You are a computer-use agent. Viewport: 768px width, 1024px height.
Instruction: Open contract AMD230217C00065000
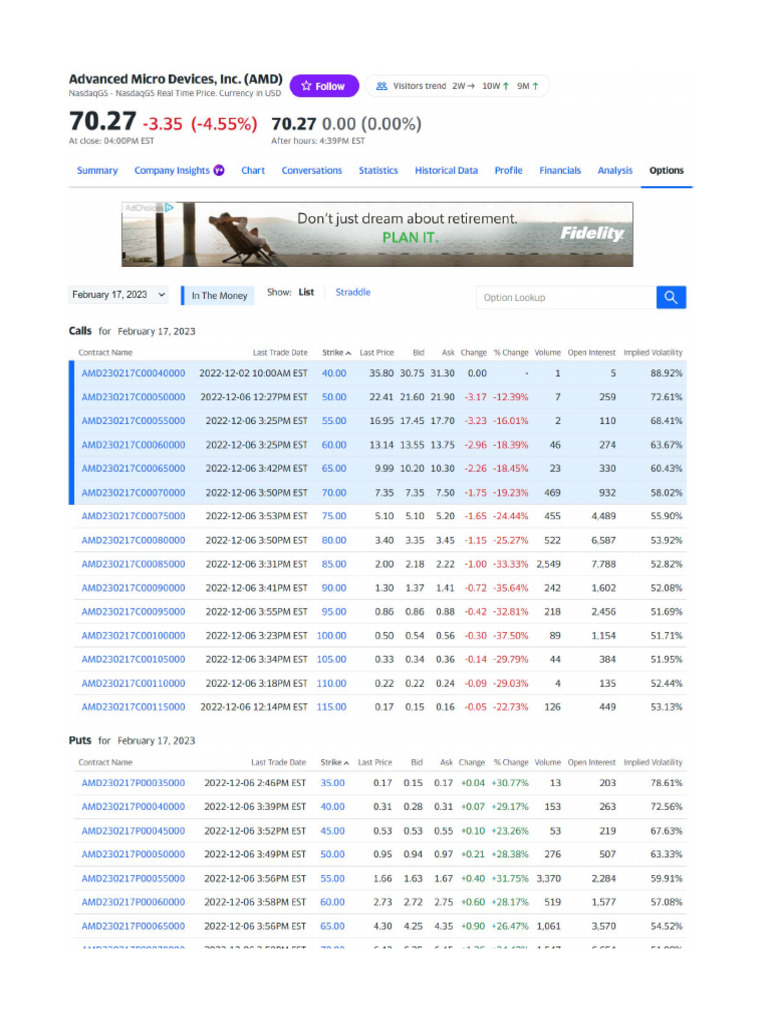pos(133,469)
